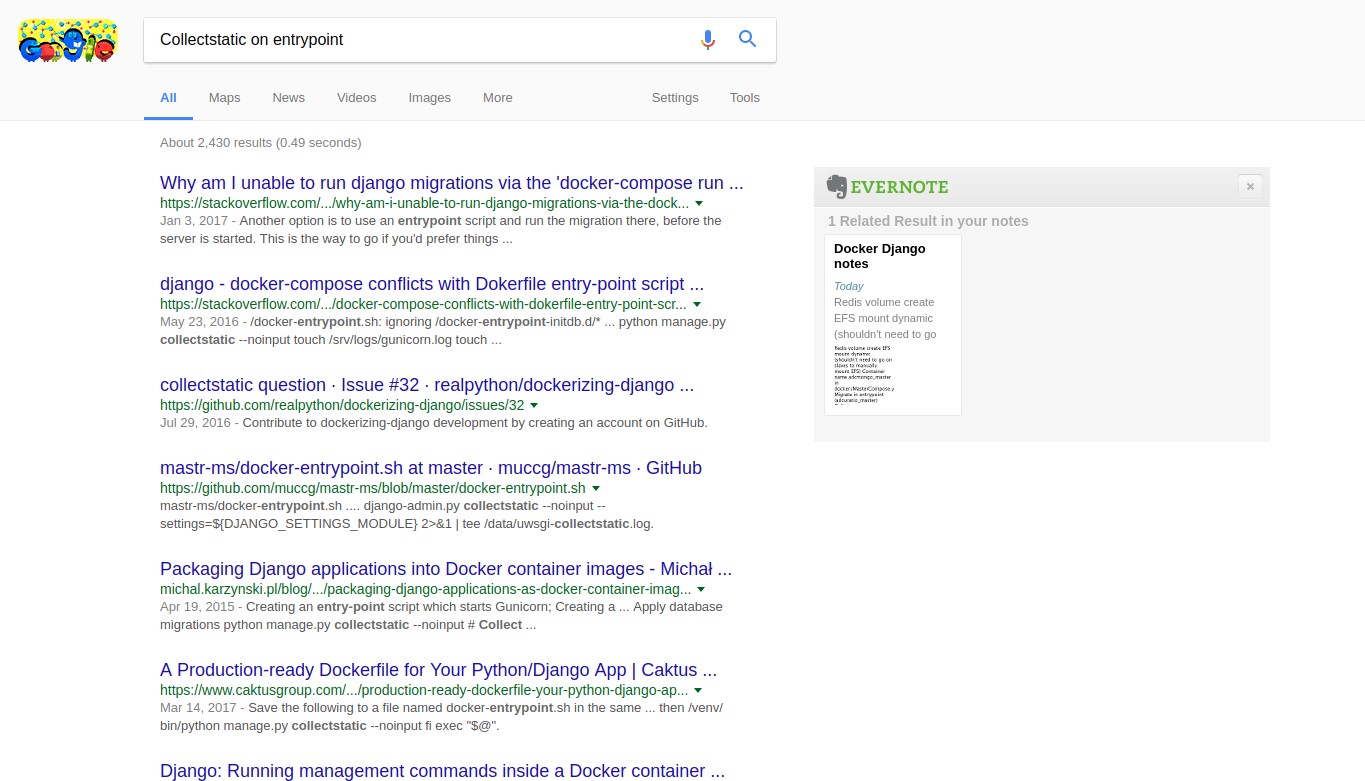Open the search Tools options
1365x781 pixels.
click(x=744, y=98)
